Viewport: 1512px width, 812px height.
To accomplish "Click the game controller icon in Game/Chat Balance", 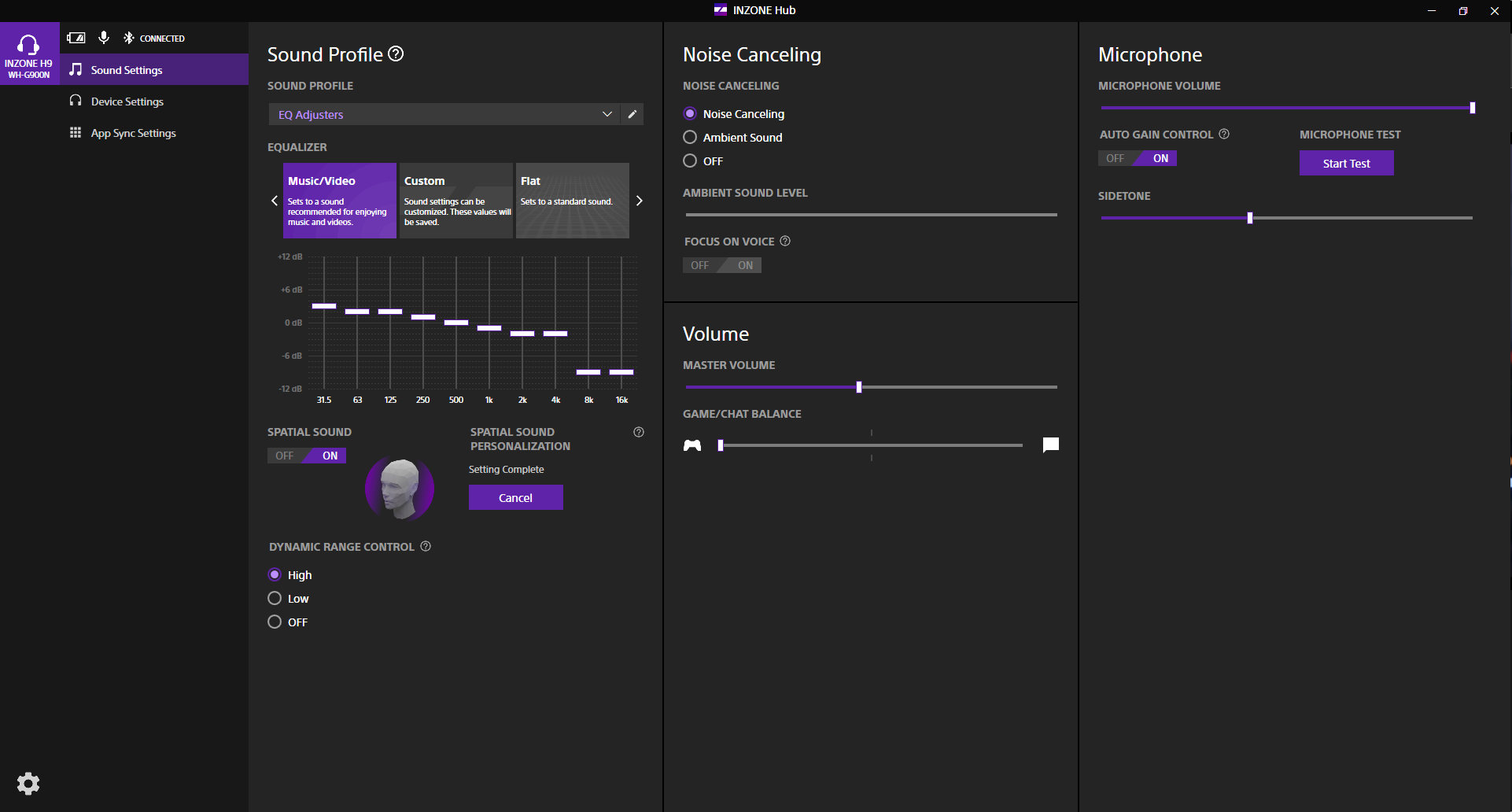I will click(x=692, y=445).
